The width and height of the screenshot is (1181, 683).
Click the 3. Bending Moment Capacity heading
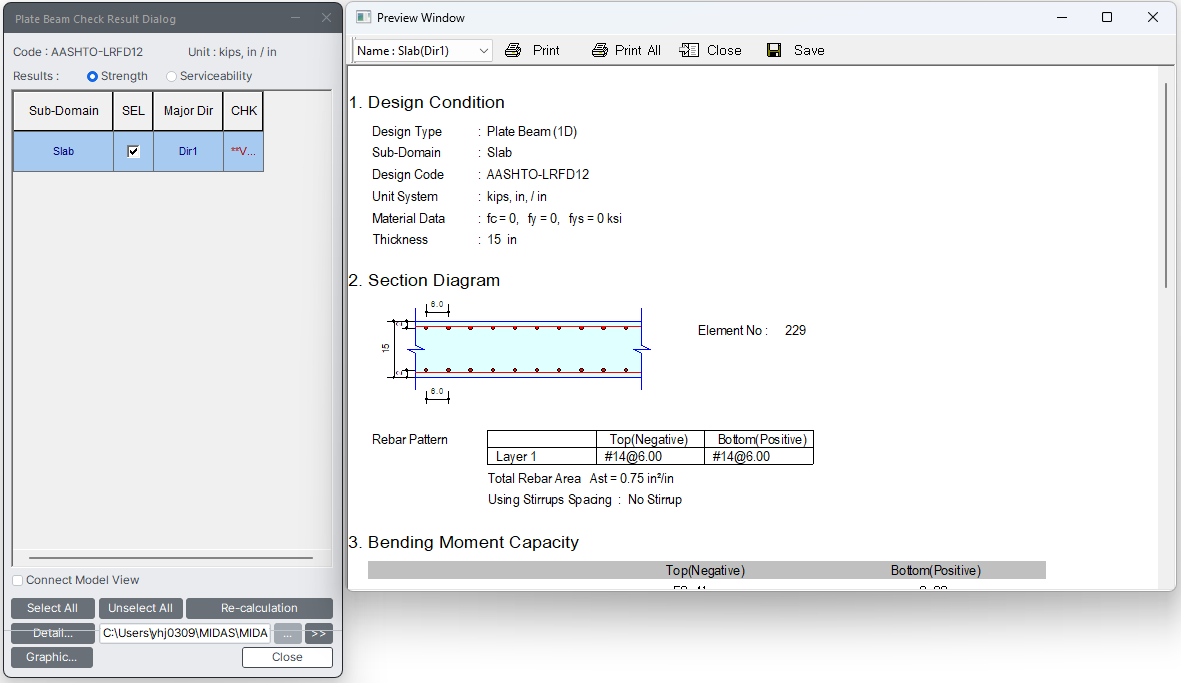(464, 542)
